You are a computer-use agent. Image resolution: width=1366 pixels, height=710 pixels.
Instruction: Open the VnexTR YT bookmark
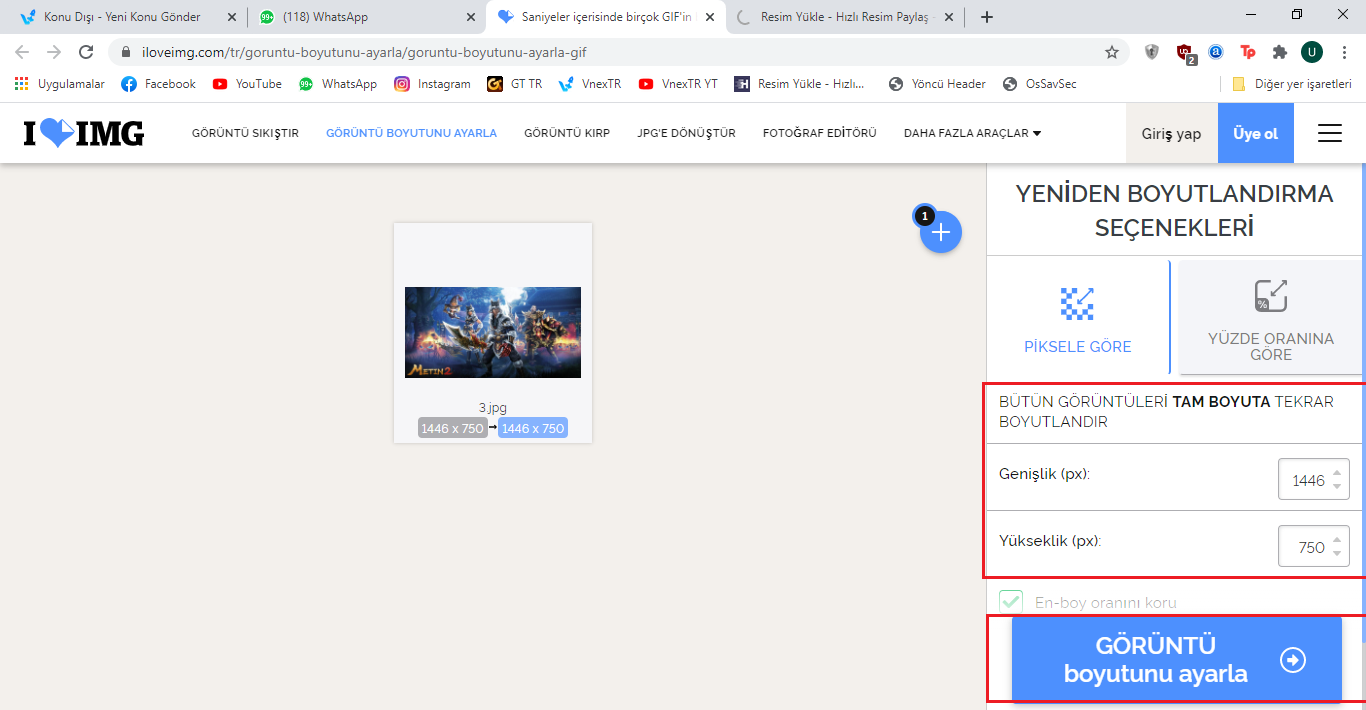[678, 84]
